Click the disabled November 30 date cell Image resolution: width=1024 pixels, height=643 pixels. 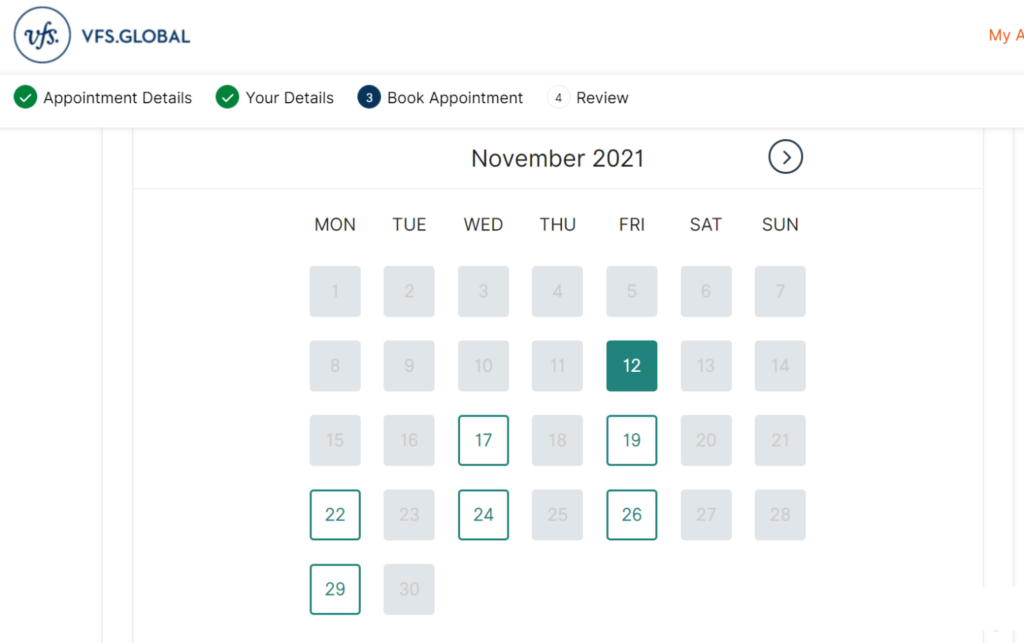[x=409, y=589]
